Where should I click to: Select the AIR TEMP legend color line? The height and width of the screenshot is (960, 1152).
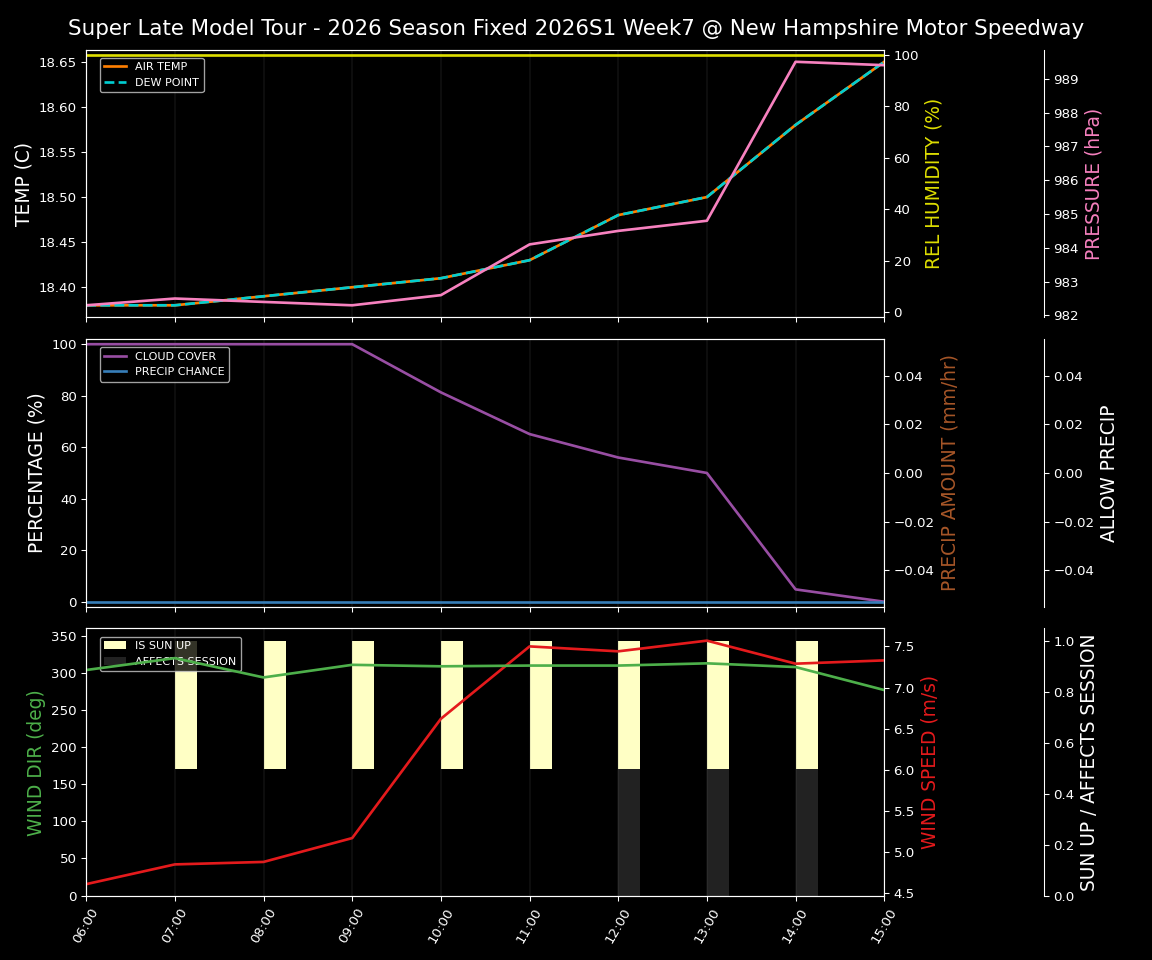116,67
